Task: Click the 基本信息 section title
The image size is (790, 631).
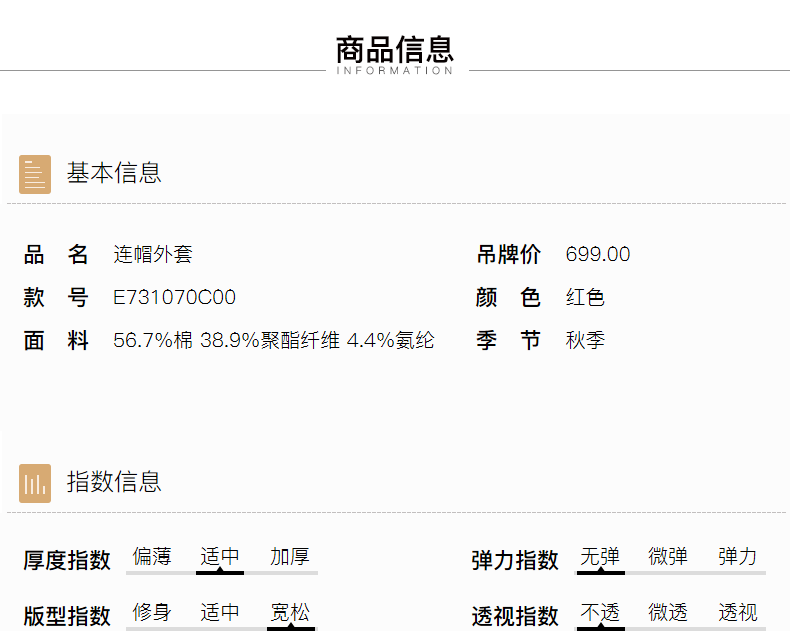Action: [114, 173]
